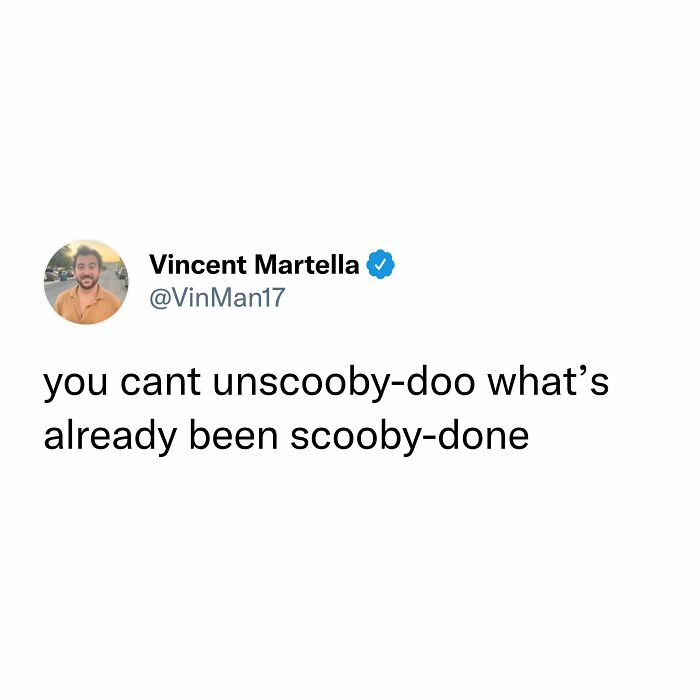The width and height of the screenshot is (700, 700).
Task: Click the display name Vincent Martella
Action: 254,265
